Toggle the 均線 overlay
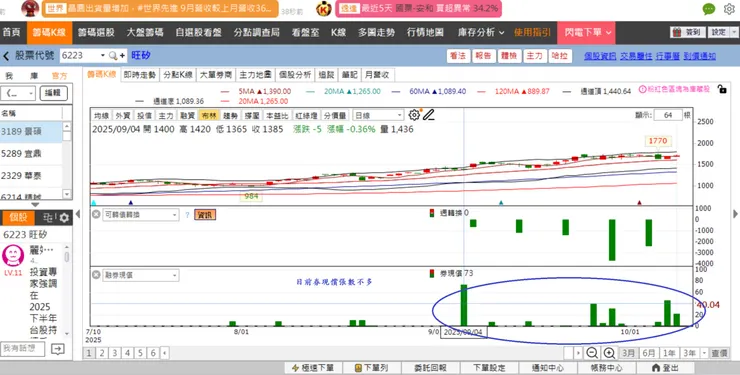740x375 pixels. (101, 116)
